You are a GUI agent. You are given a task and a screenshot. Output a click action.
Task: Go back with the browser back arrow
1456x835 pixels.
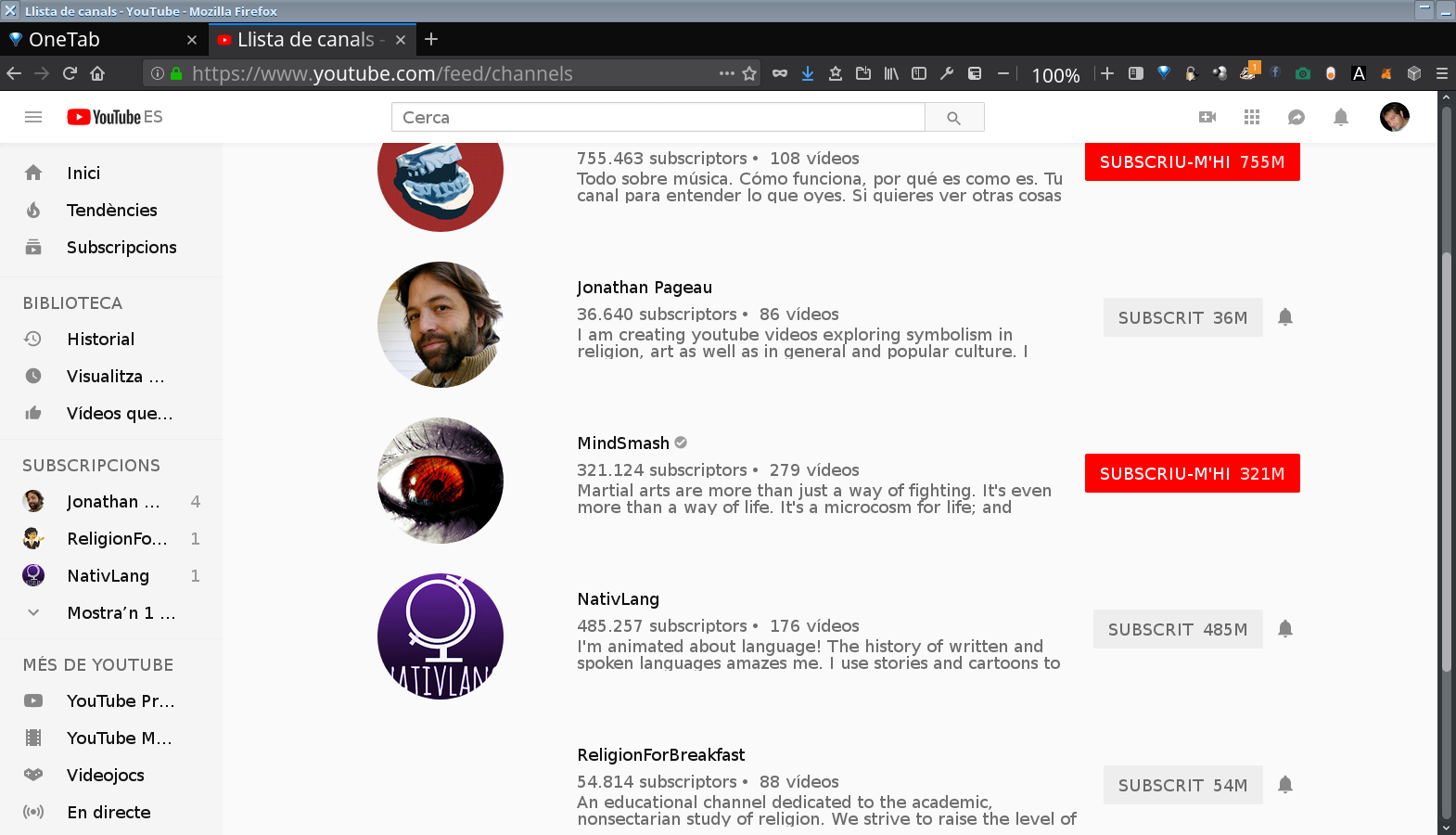(14, 73)
